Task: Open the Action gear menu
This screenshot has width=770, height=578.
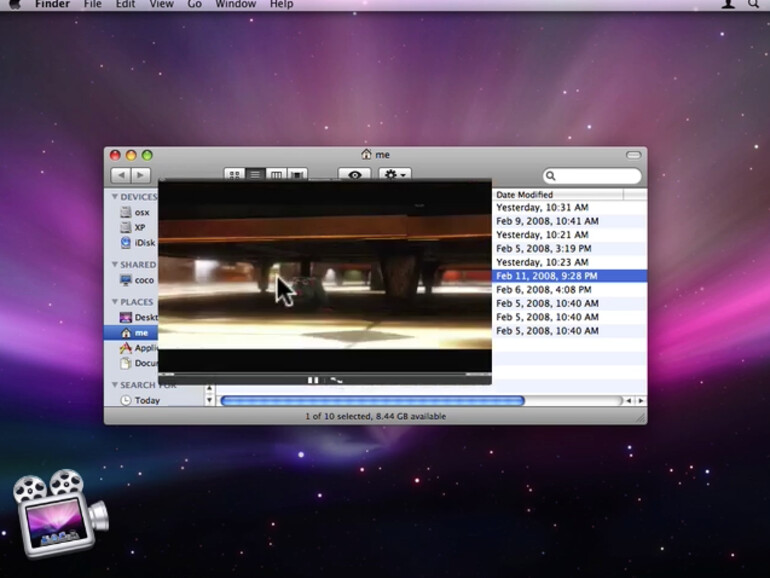Action: (395, 175)
